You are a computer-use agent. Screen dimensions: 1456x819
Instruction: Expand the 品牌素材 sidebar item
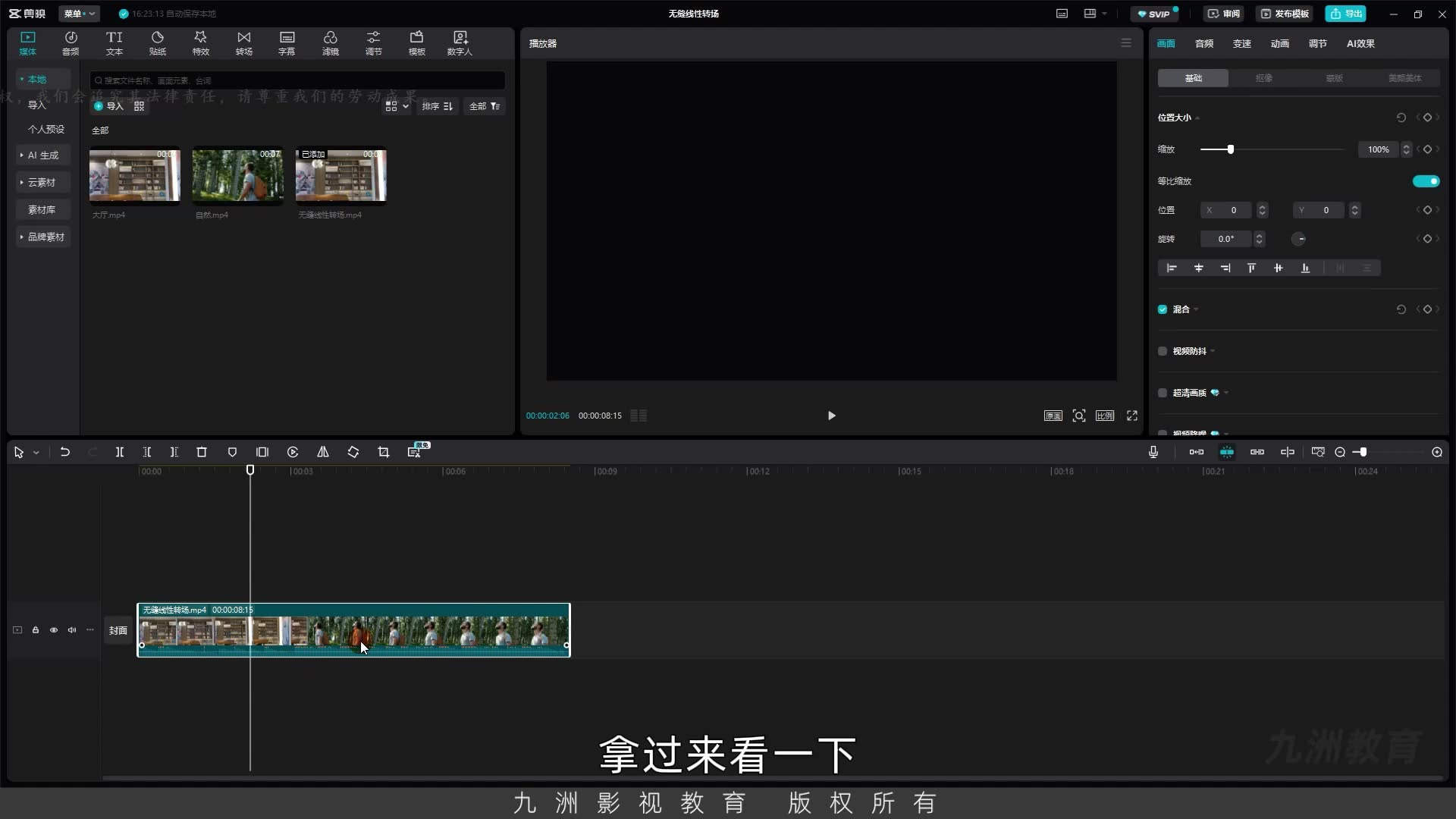tap(43, 237)
